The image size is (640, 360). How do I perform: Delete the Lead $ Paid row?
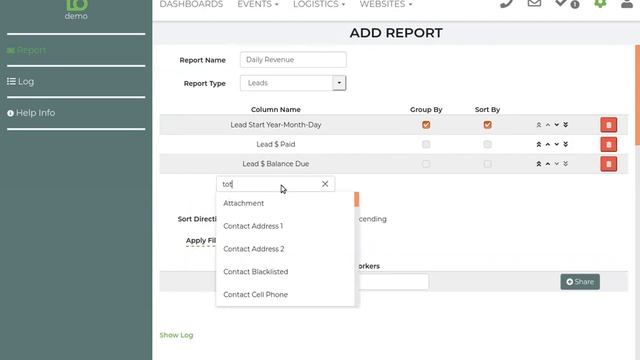[608, 144]
